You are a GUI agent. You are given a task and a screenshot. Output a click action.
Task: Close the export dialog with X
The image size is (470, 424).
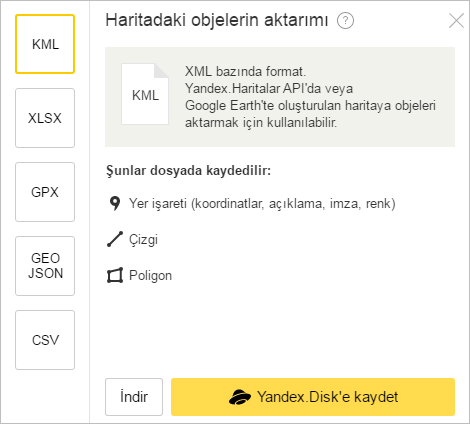point(456,21)
